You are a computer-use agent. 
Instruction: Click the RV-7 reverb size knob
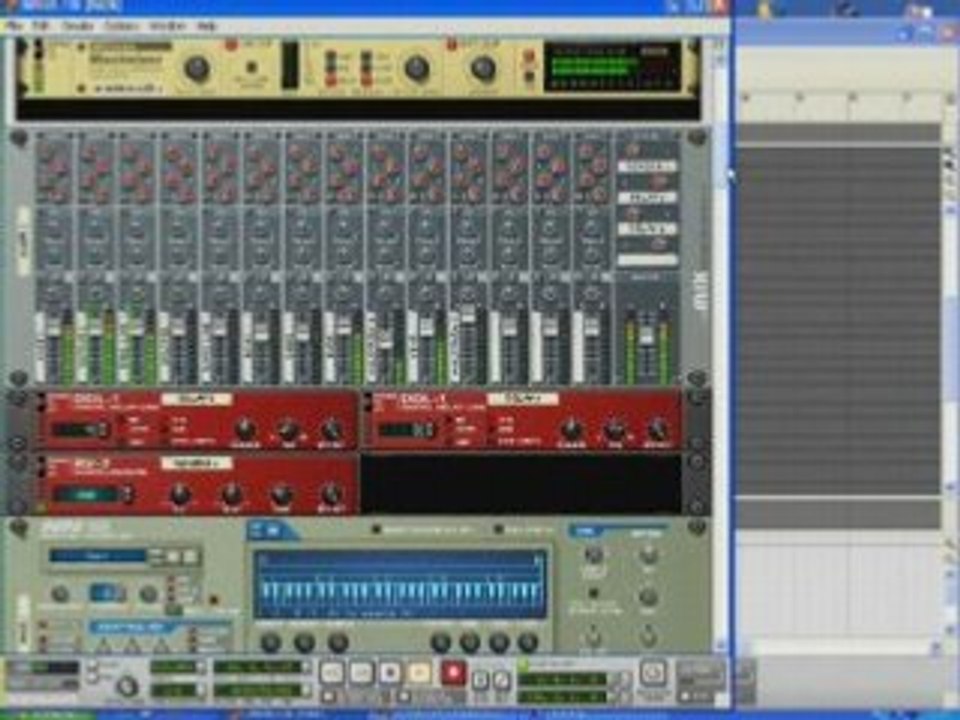pyautogui.click(x=180, y=493)
